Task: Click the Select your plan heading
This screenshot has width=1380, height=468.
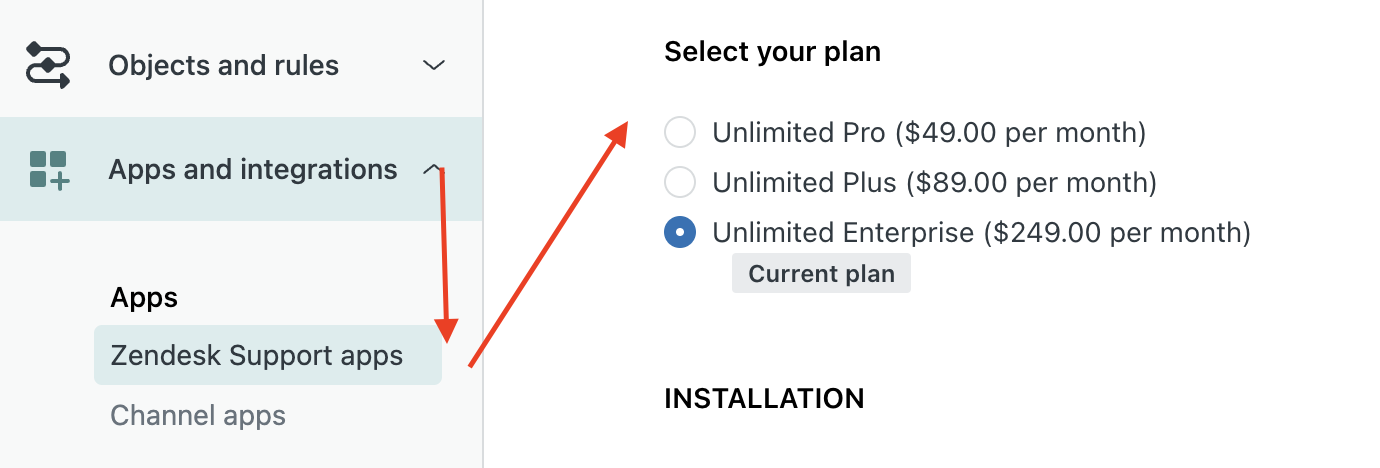Action: pos(772,51)
